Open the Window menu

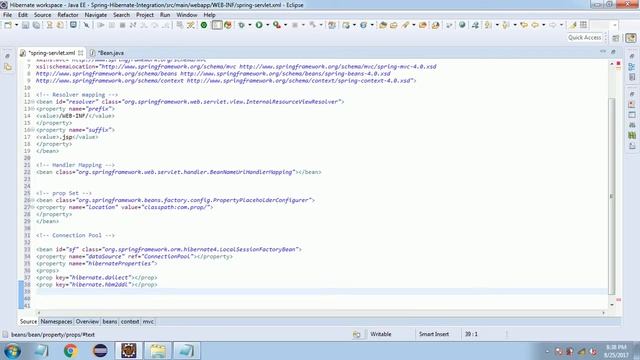[187, 15]
